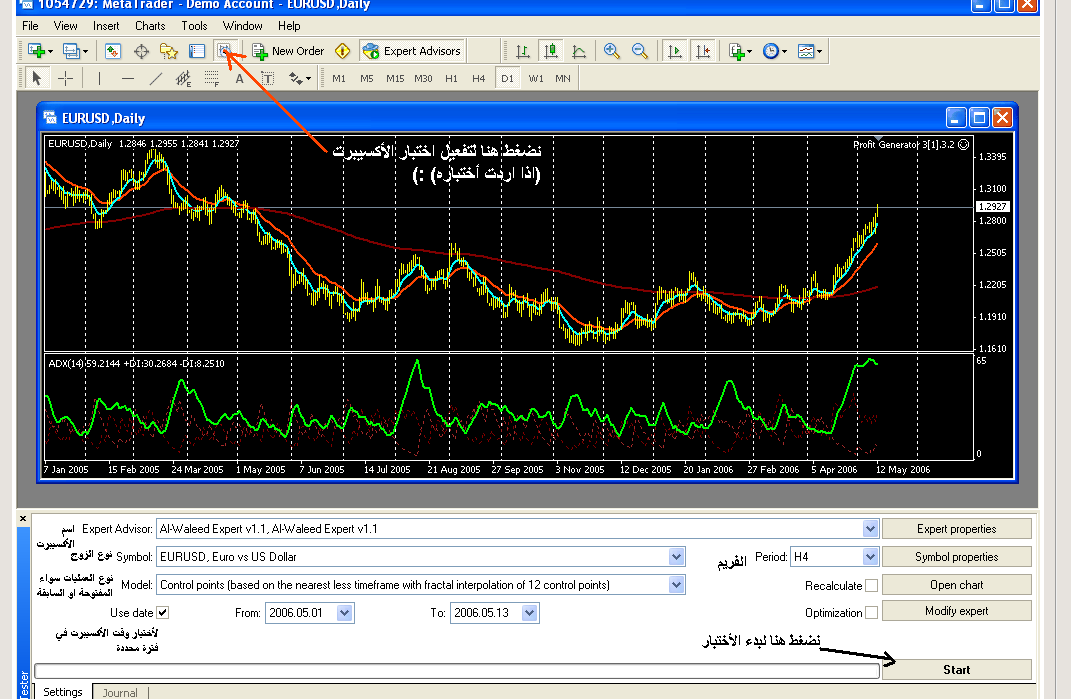Image resolution: width=1071 pixels, height=699 pixels.
Task: Open the Profiles toolbar icon
Action: point(71,51)
